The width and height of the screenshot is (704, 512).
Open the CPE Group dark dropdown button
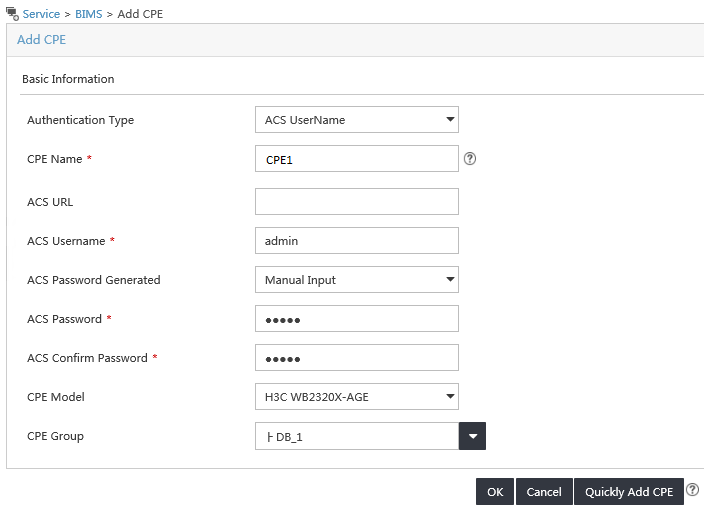point(472,436)
